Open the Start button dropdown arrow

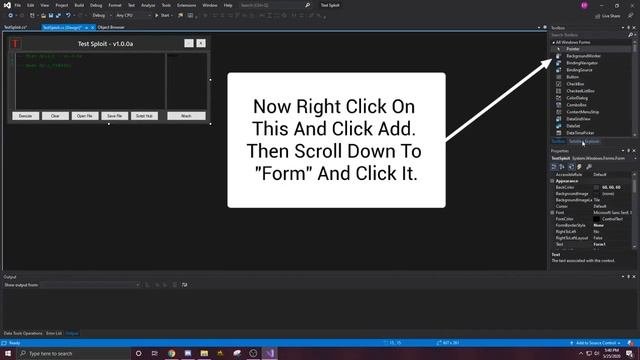(x=172, y=16)
